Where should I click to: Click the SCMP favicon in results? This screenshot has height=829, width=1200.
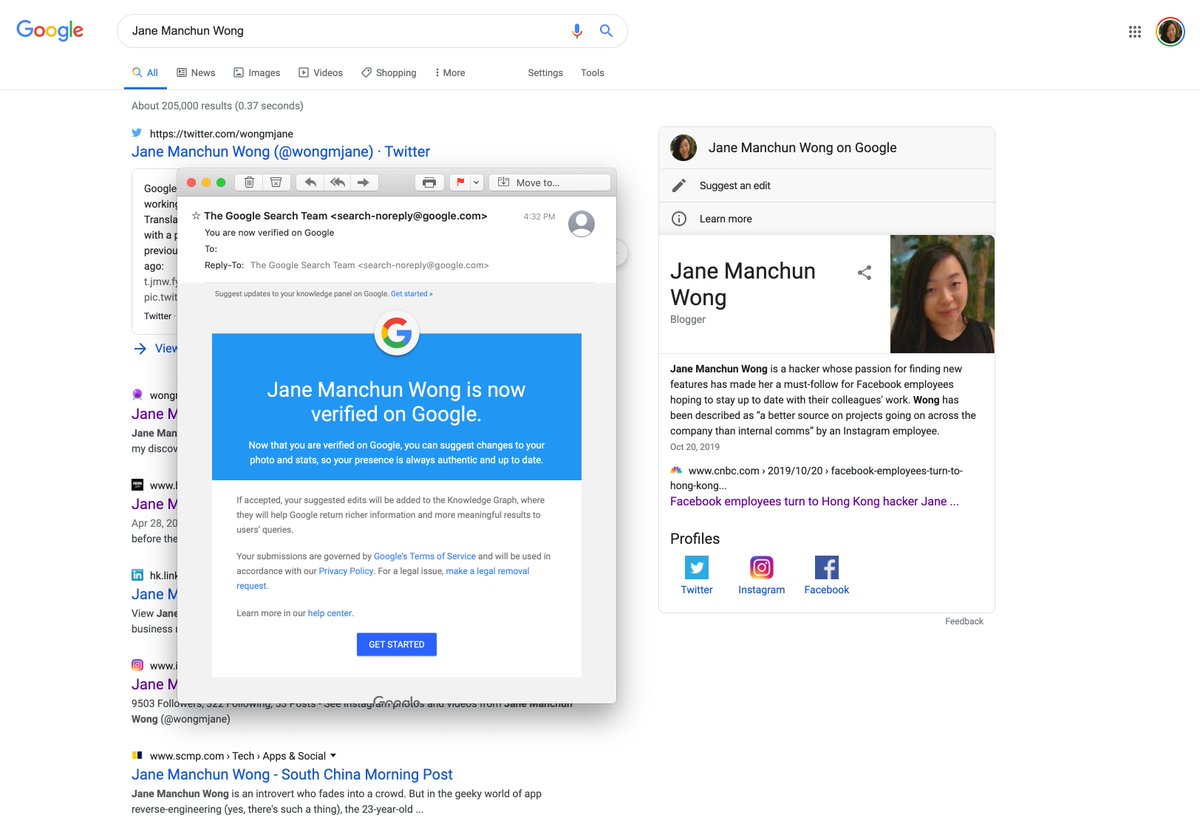click(137, 756)
